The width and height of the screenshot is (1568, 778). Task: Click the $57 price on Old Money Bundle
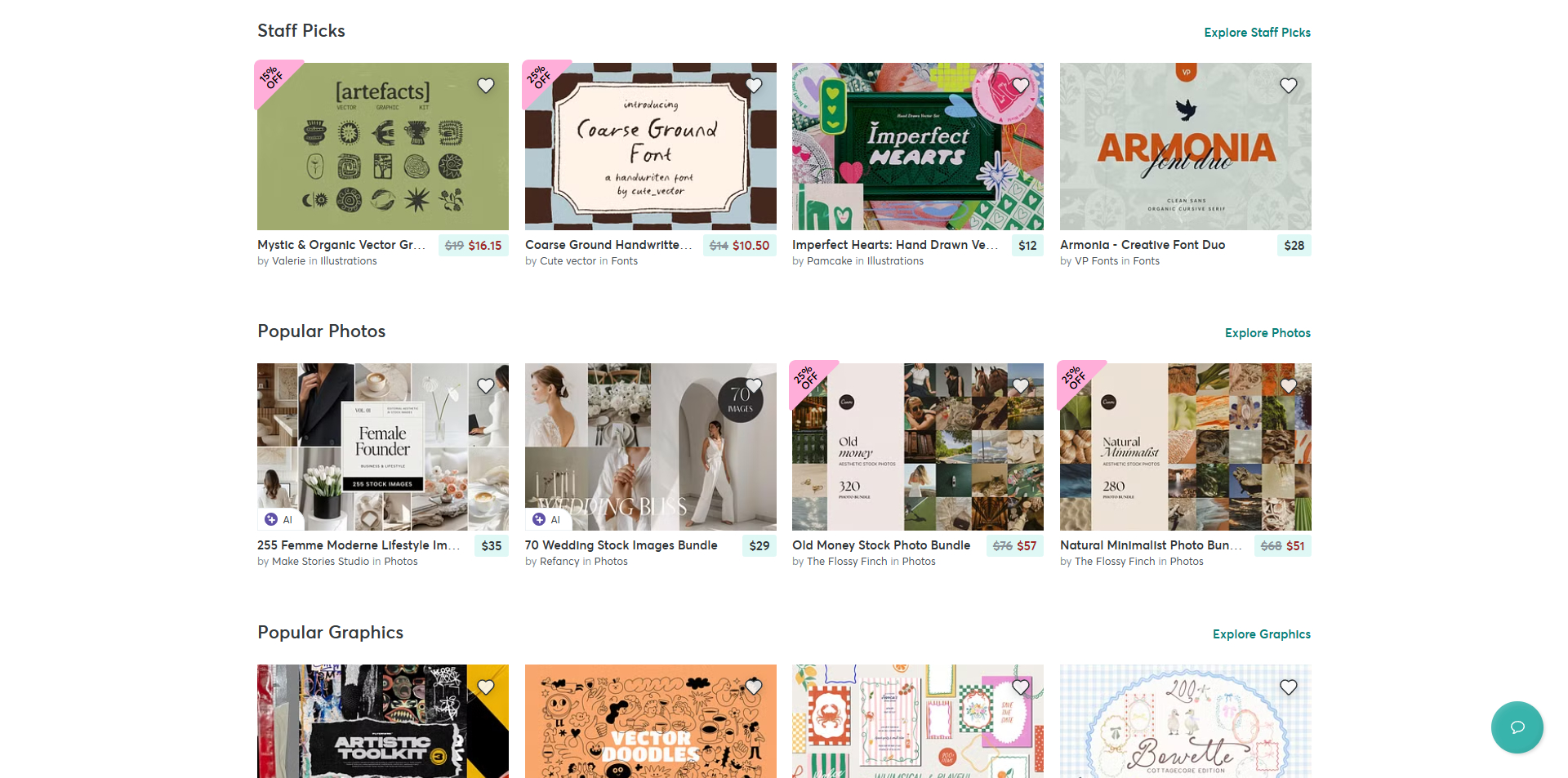click(x=1027, y=546)
